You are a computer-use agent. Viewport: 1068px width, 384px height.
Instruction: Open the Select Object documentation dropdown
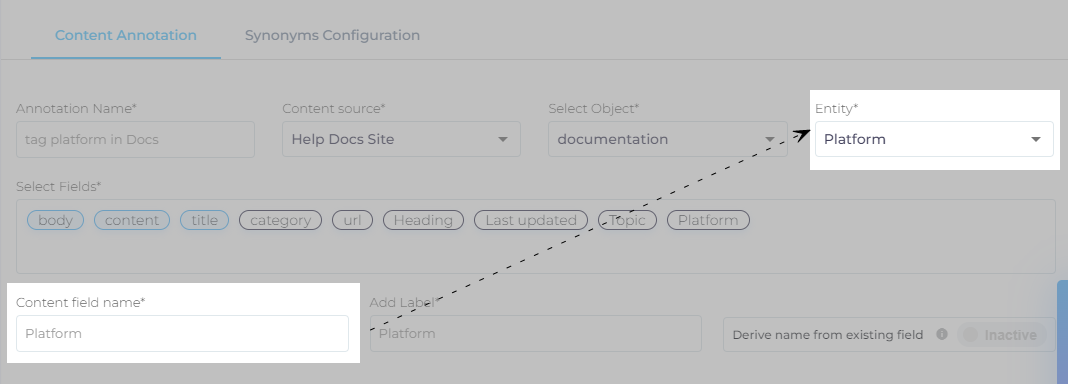(x=668, y=139)
